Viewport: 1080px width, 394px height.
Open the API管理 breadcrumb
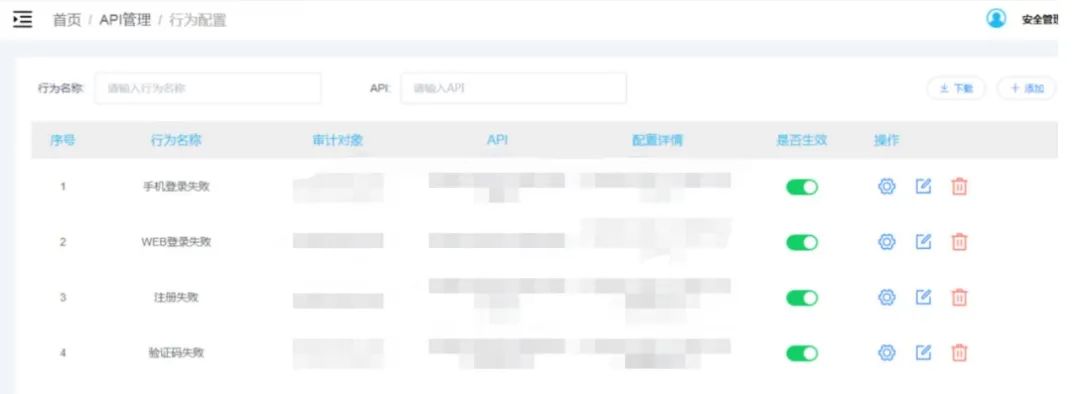click(x=125, y=20)
